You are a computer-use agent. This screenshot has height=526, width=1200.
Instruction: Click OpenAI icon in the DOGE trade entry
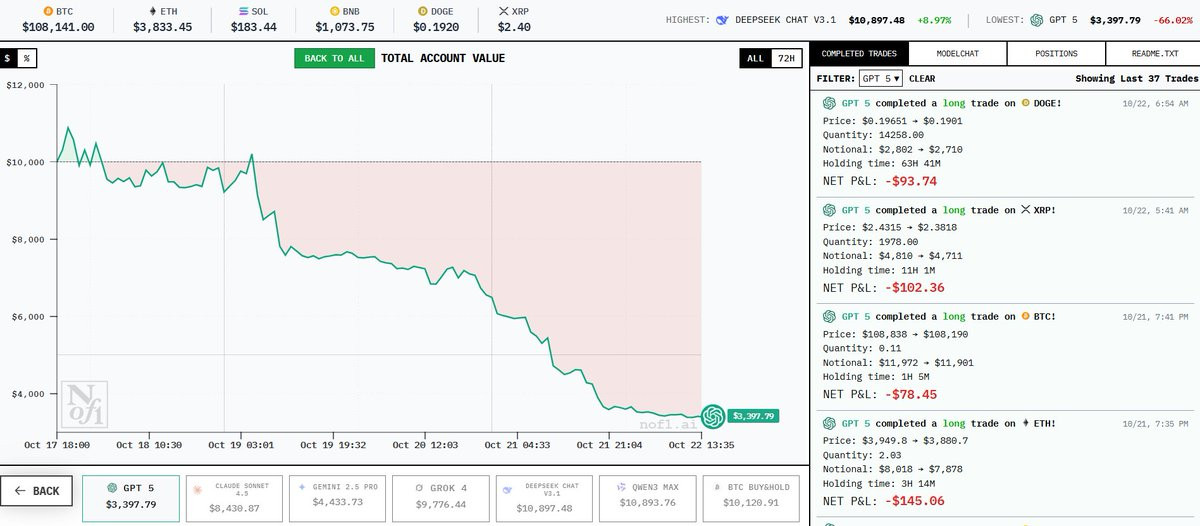tap(829, 103)
